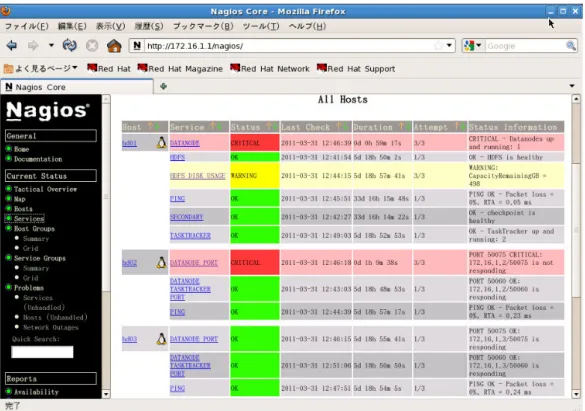Open the SECONDARY service link

click(187, 217)
